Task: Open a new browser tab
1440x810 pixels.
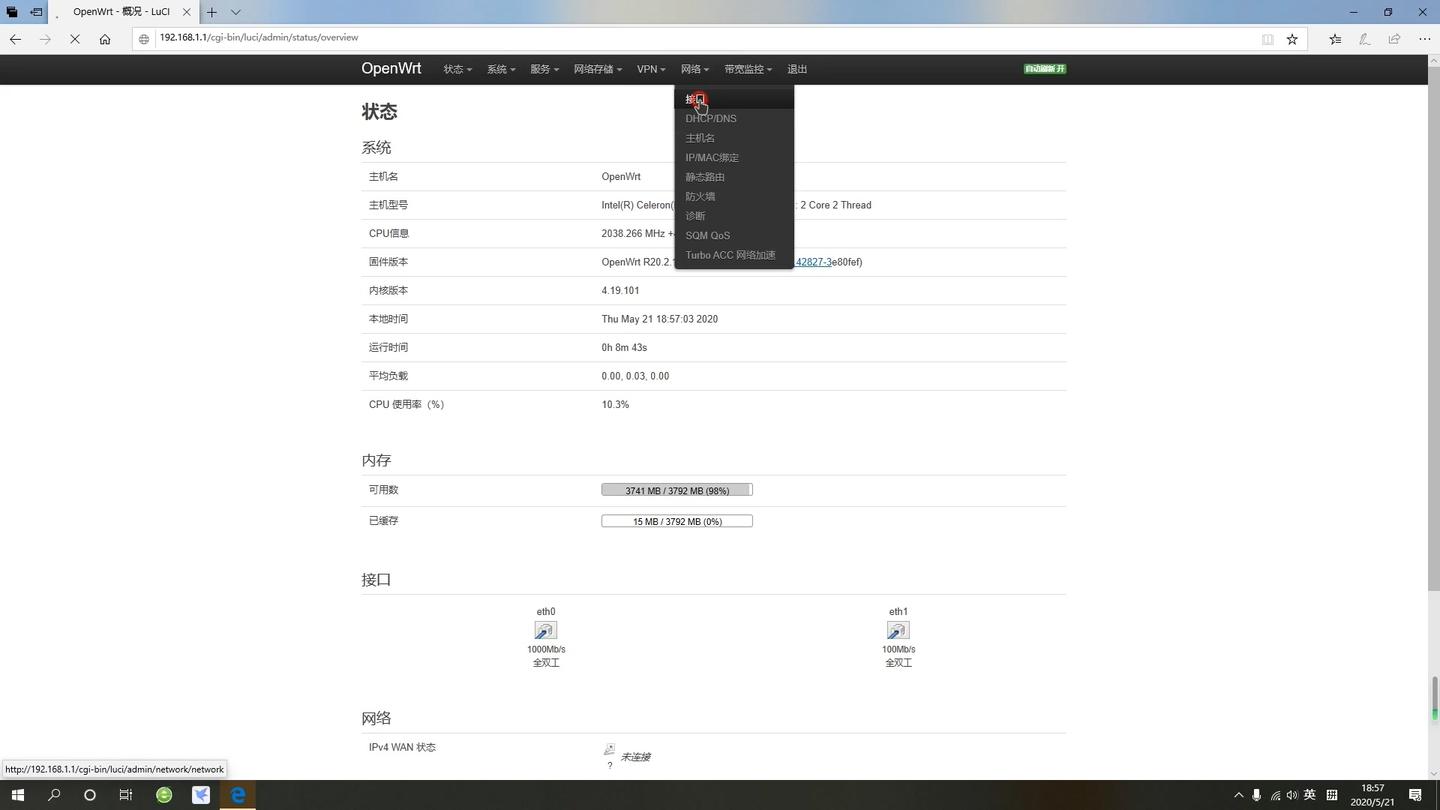Action: (212, 12)
